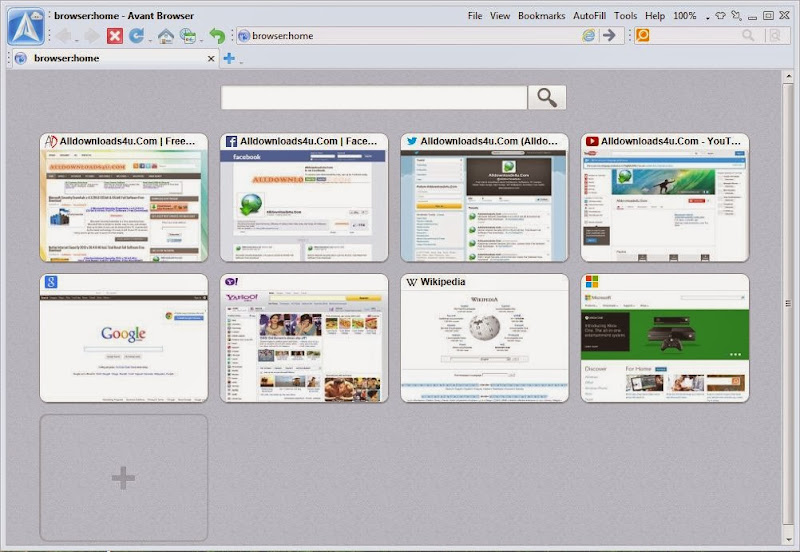The image size is (800, 552).
Task: Choose search engine via orange search icon
Action: pos(642,35)
